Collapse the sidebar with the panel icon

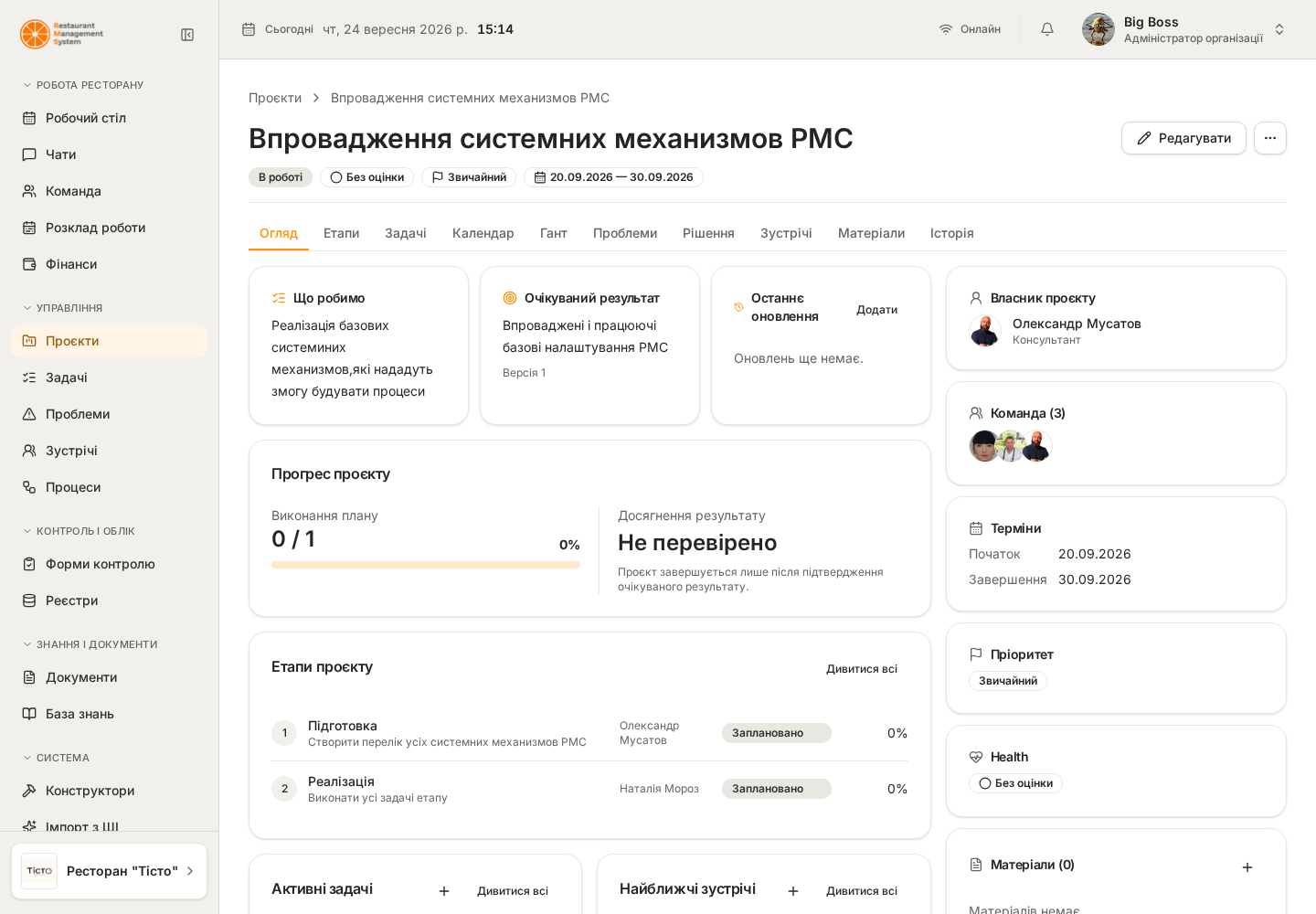click(187, 35)
